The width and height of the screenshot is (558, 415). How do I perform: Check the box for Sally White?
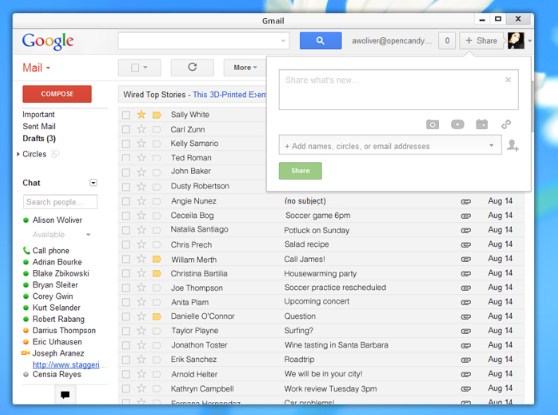click(x=126, y=115)
